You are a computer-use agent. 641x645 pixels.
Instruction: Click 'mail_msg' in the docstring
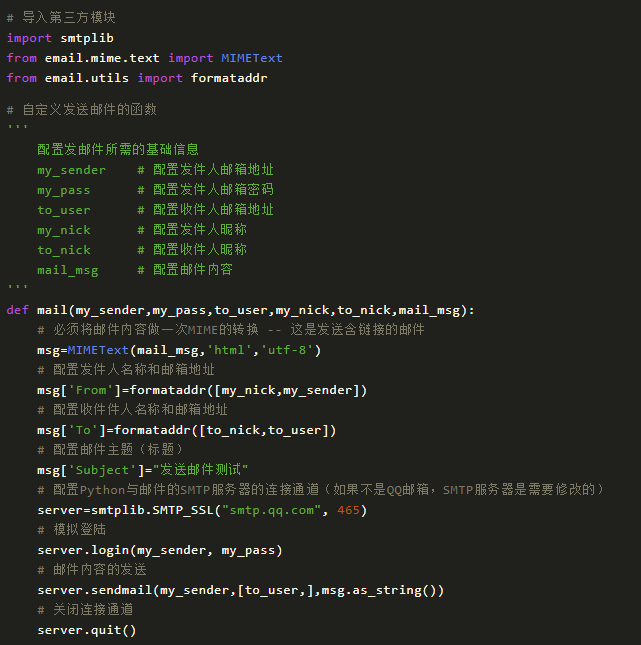(x=68, y=270)
